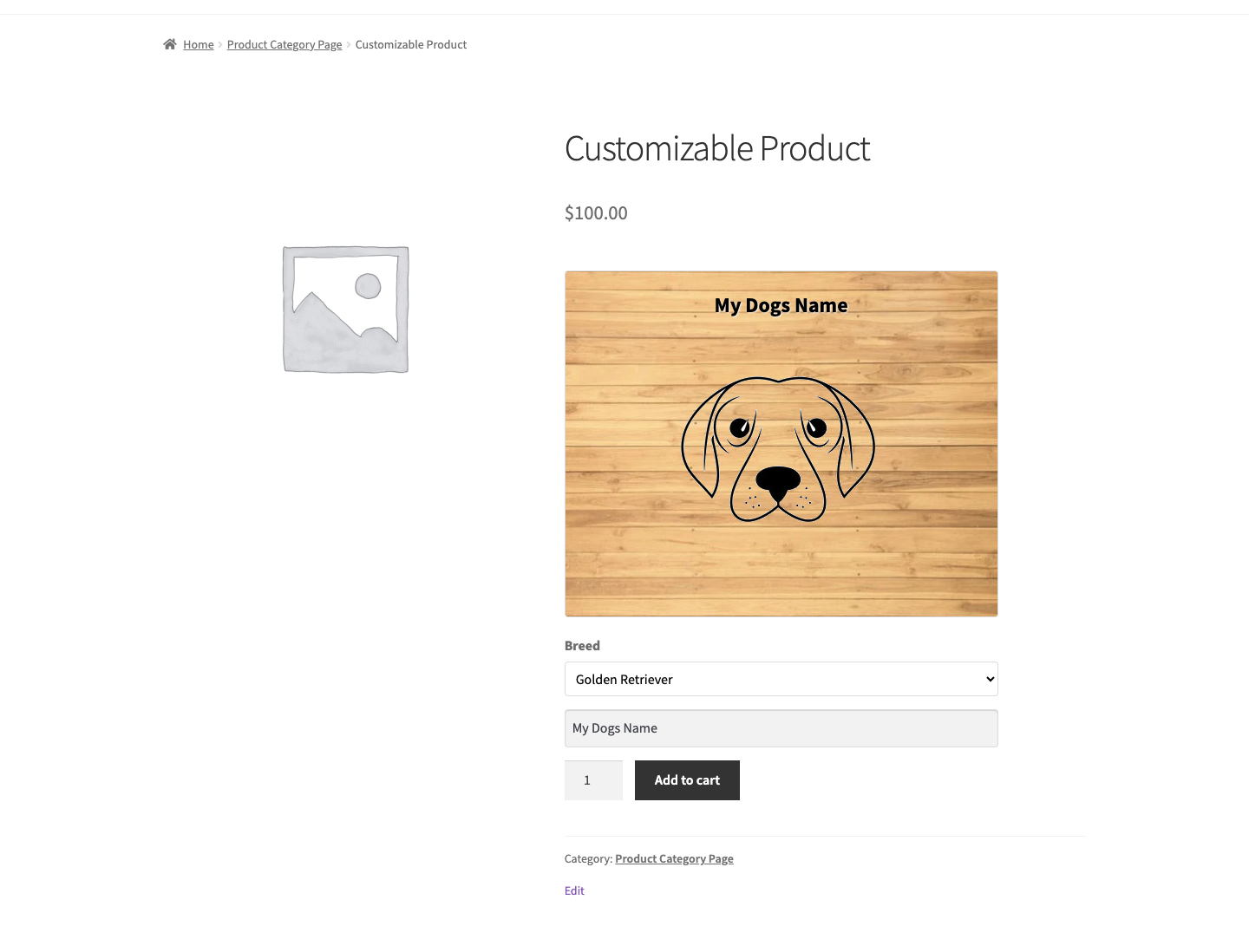Click the purple Edit link
This screenshot has height=952, width=1249.
tap(574, 890)
